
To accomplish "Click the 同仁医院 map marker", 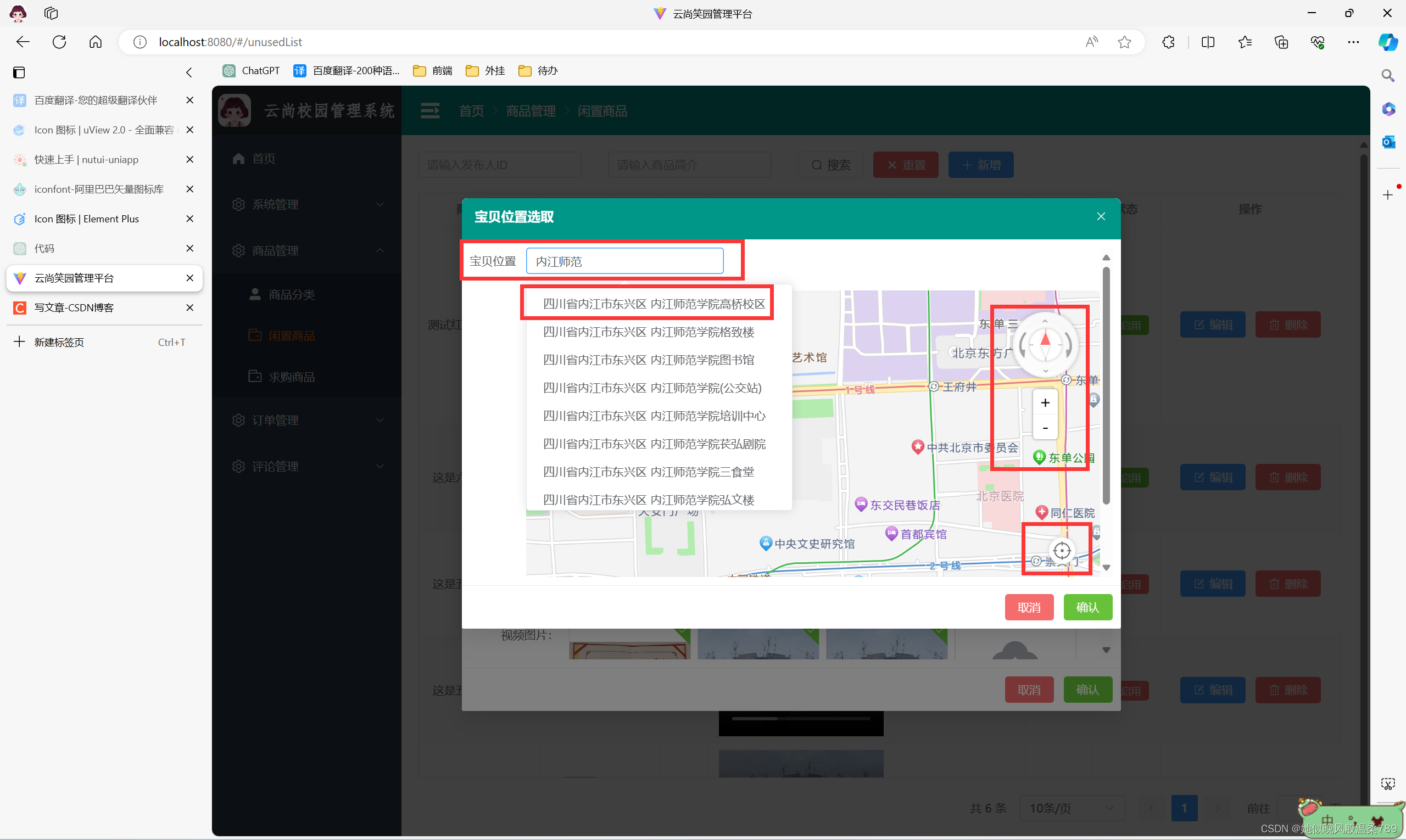I will click(x=1042, y=512).
